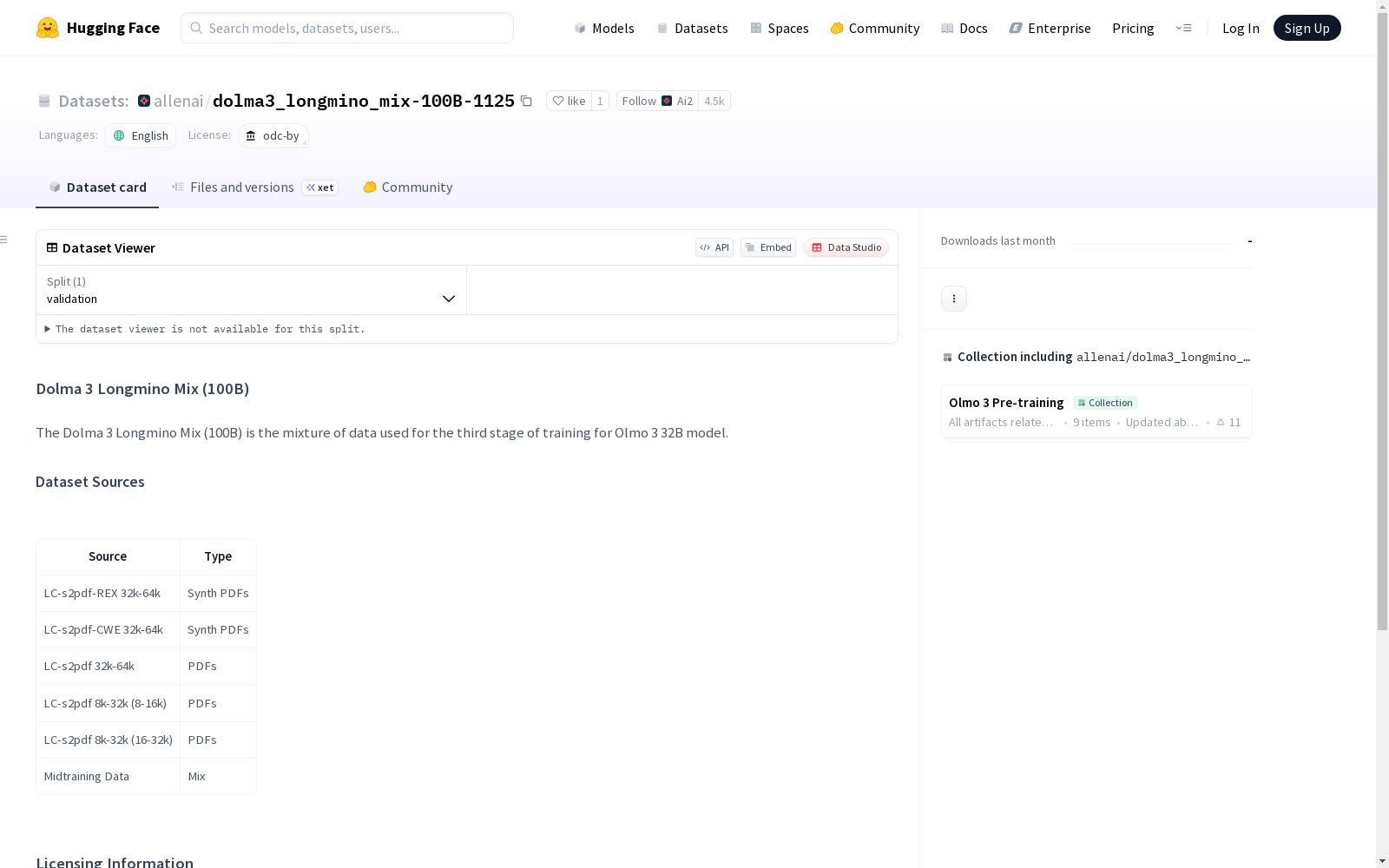Viewport: 1389px width, 868px height.
Task: Open the like count showing 1
Action: tap(600, 101)
